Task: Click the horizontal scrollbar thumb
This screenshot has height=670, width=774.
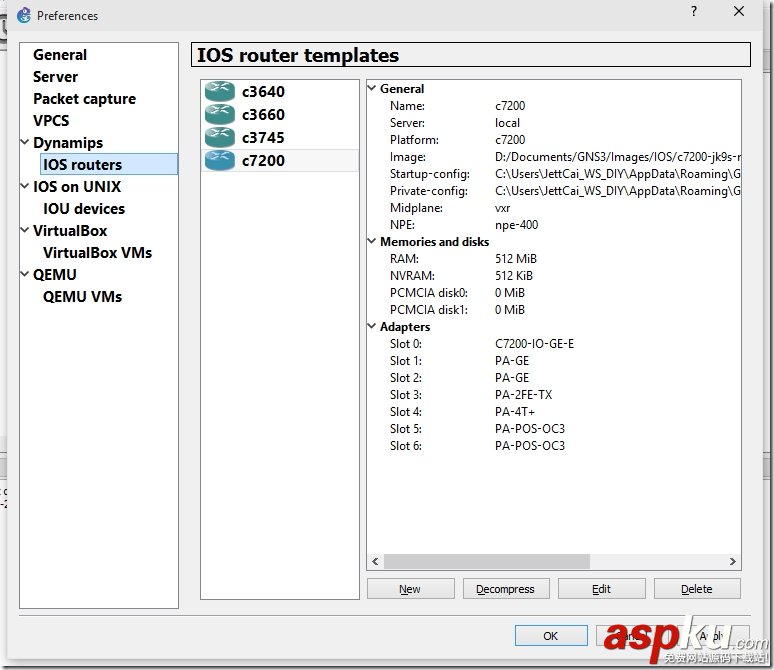Action: [487, 561]
